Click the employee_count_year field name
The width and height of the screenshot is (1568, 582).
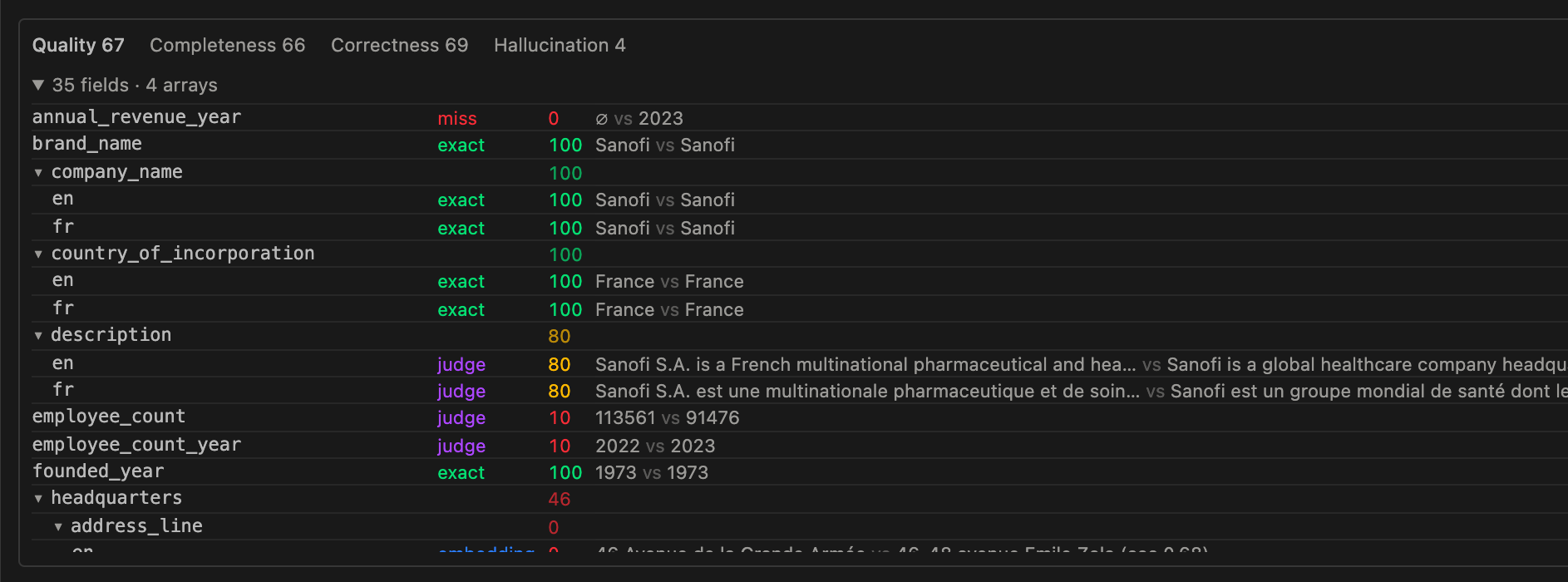[x=136, y=445]
